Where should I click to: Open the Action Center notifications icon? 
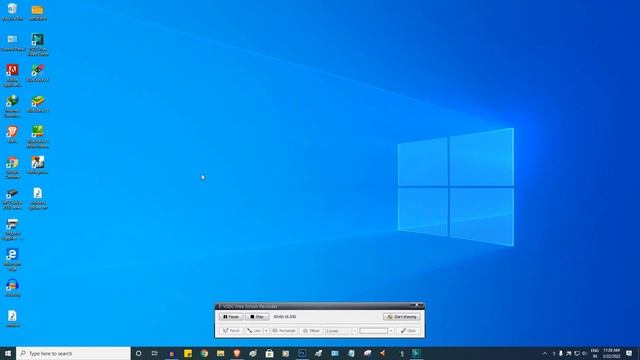click(629, 353)
